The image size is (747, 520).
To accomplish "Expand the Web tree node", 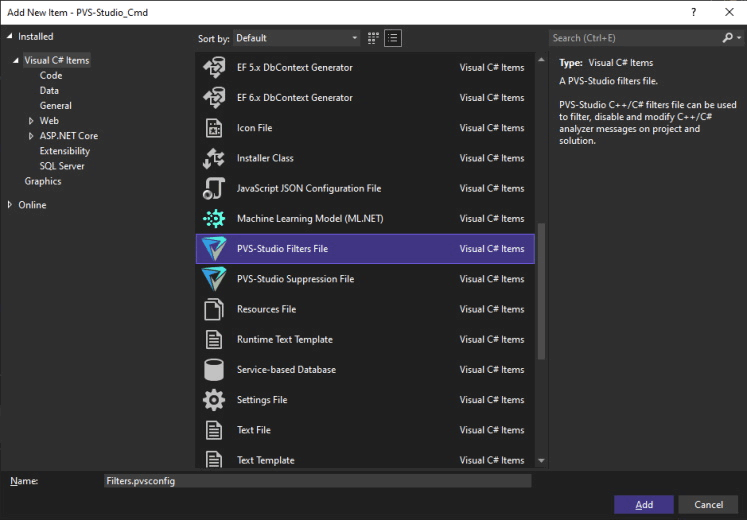I will click(31, 121).
